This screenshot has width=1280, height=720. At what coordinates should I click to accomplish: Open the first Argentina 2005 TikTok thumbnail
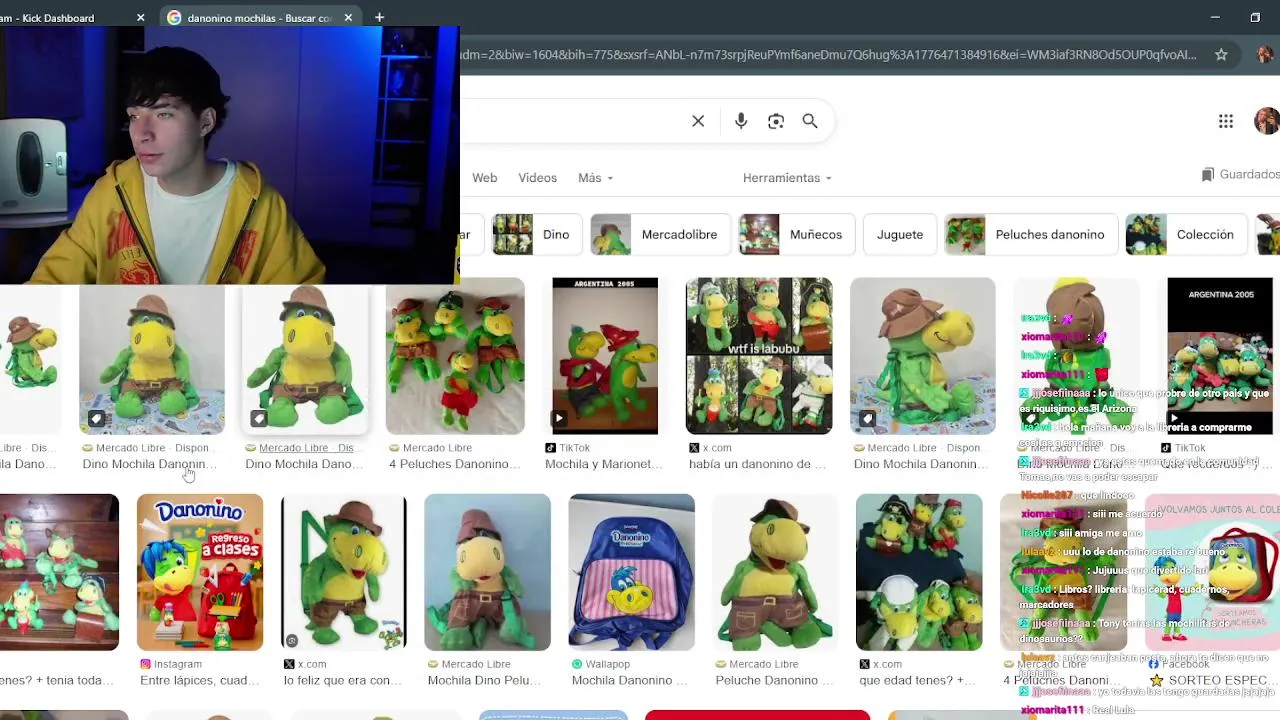(605, 356)
